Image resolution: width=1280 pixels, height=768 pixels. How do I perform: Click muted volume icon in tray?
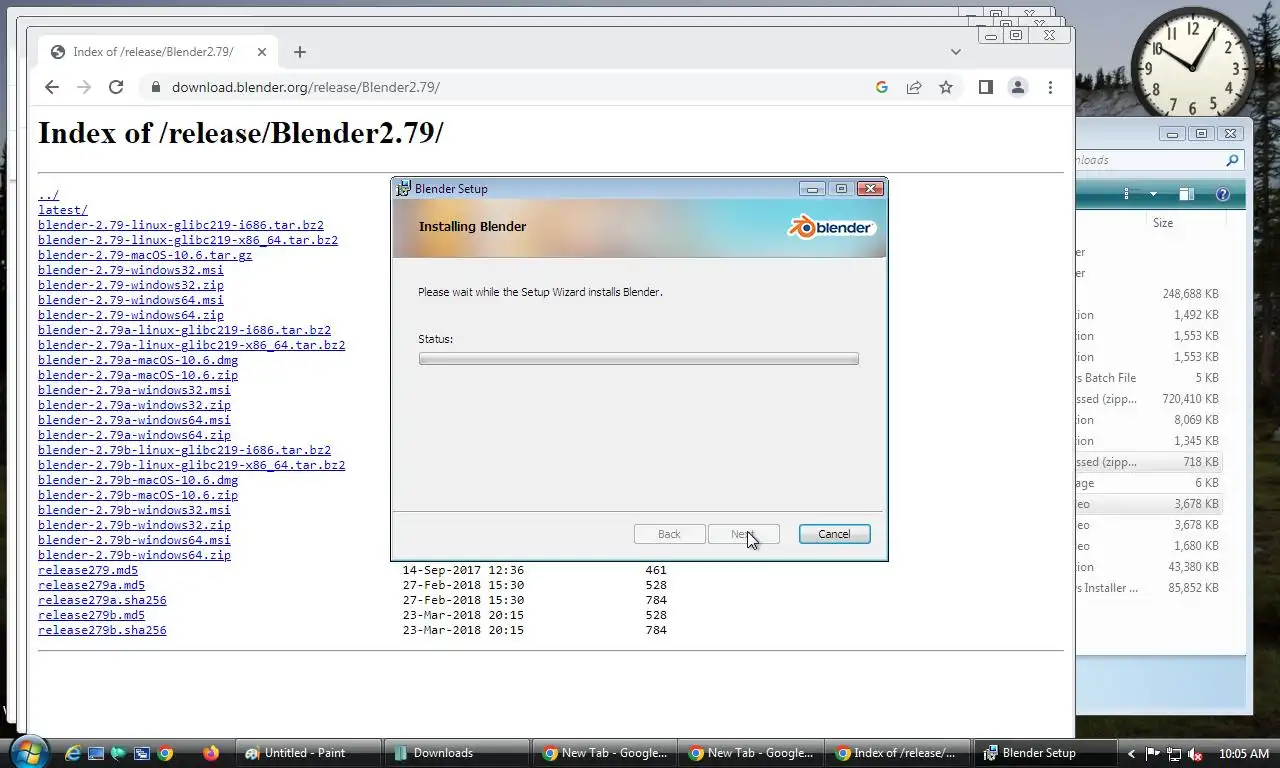tap(1195, 754)
